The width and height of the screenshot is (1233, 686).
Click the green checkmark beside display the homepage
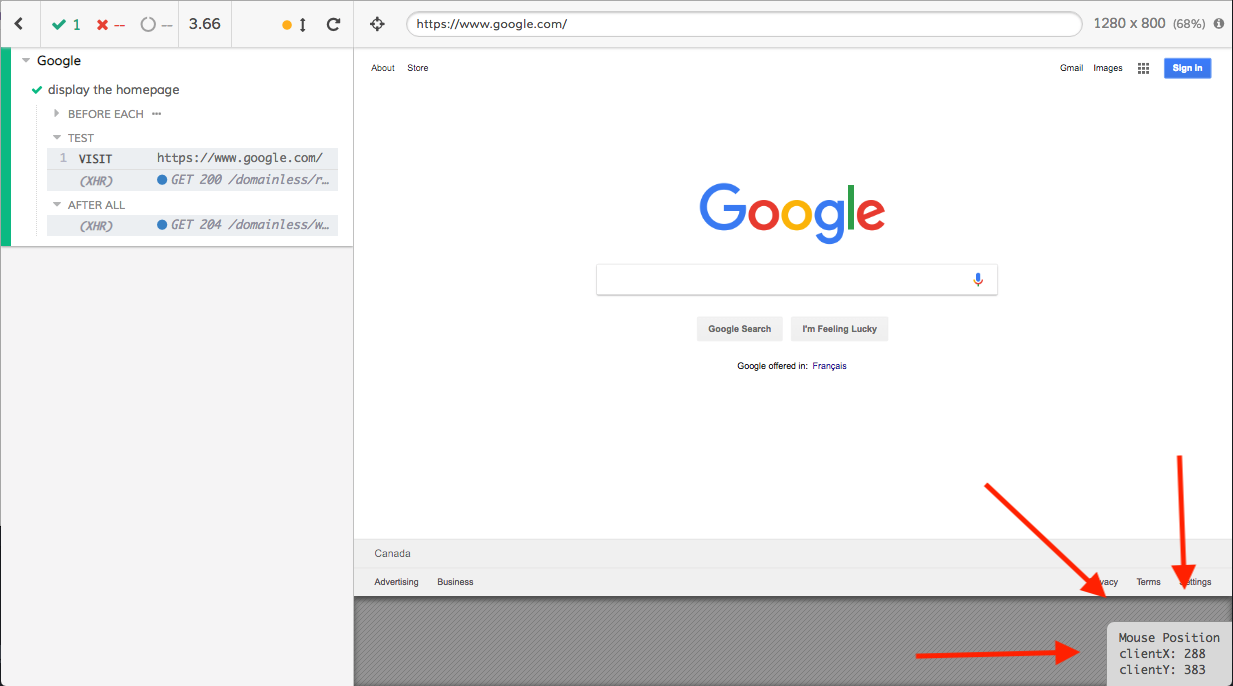coord(37,90)
